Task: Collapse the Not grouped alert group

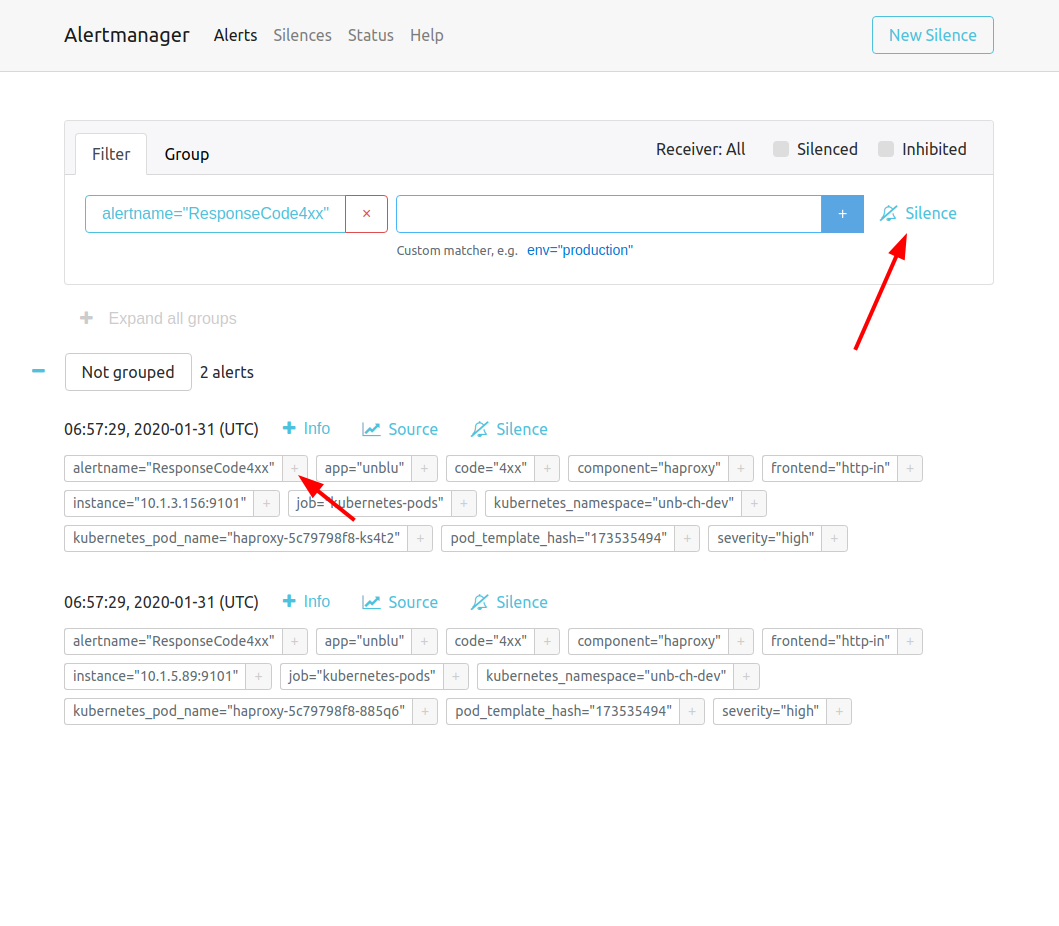Action: click(x=39, y=371)
